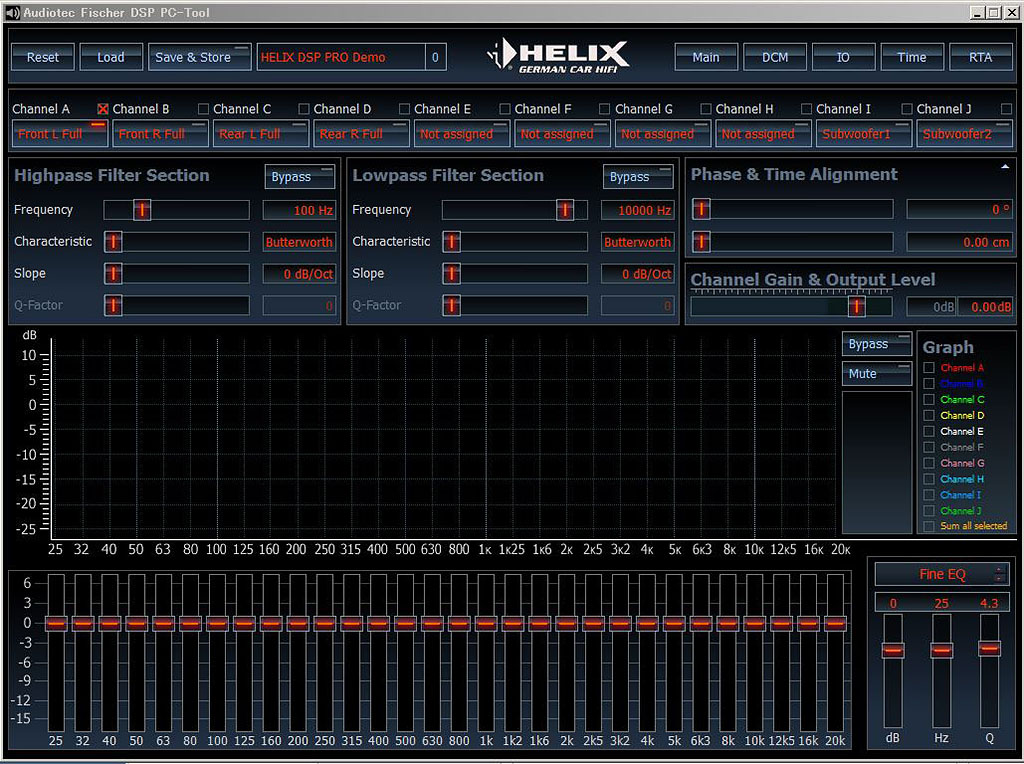Select the Subwoofer2 channel button
This screenshot has height=764, width=1024.
tap(965, 134)
